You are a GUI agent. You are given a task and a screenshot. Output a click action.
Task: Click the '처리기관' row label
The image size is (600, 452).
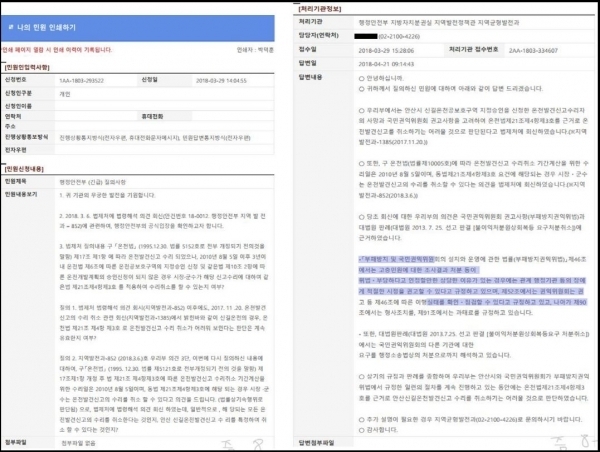(310, 22)
